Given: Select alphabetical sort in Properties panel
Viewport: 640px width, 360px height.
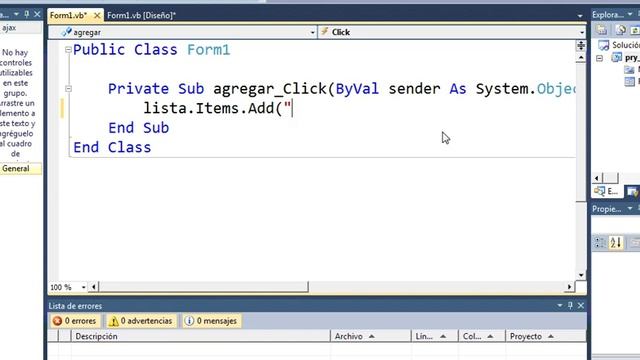Looking at the screenshot, I should pyautogui.click(x=616, y=242).
